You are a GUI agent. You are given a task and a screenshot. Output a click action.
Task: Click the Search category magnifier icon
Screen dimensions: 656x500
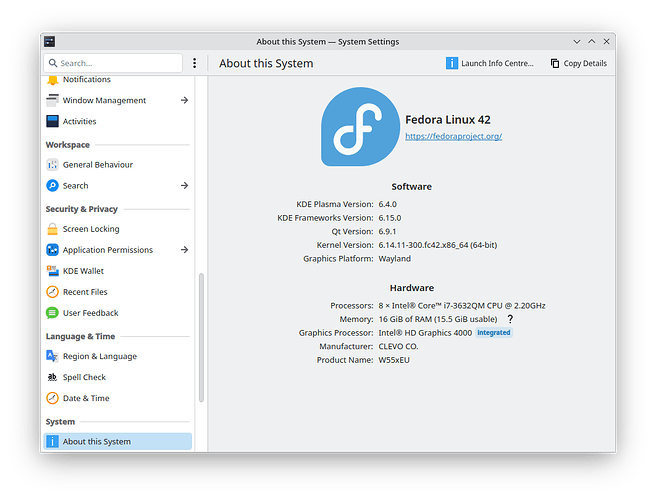coord(52,185)
